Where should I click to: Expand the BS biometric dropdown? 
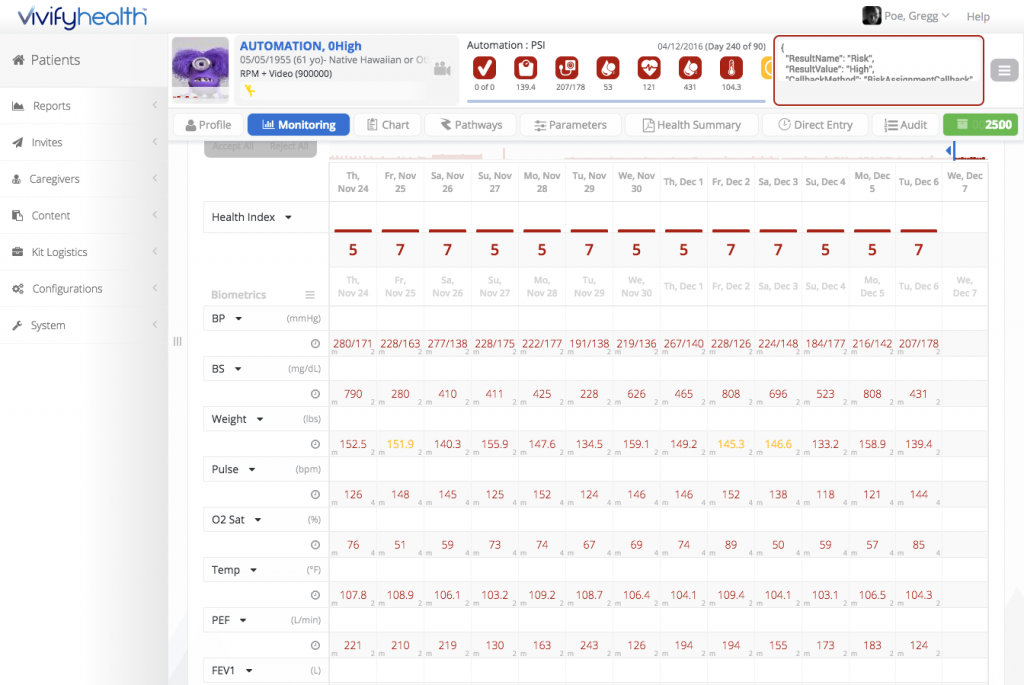click(x=238, y=369)
